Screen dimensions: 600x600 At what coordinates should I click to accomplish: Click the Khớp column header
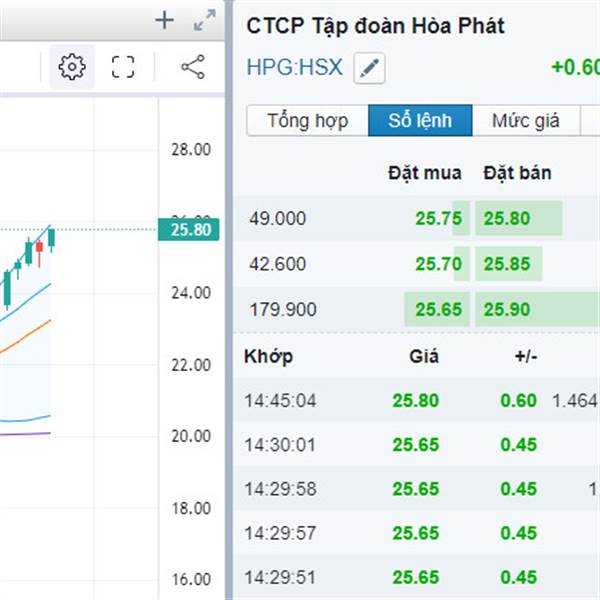coord(269,357)
